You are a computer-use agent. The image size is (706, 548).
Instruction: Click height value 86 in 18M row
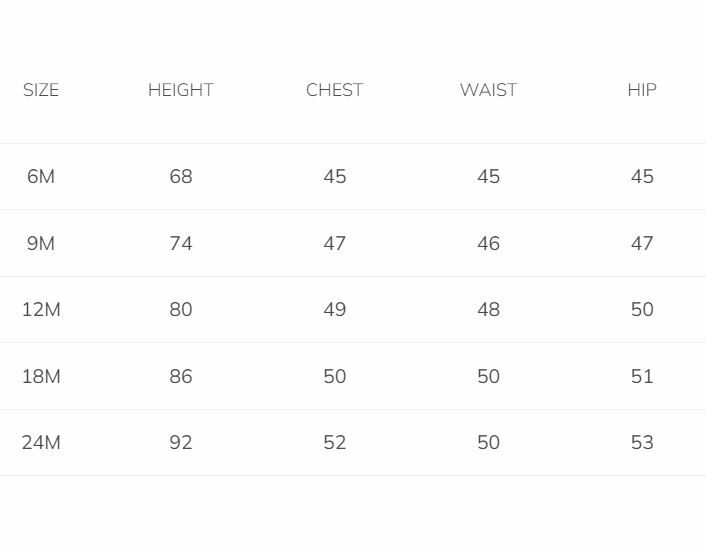[181, 377]
